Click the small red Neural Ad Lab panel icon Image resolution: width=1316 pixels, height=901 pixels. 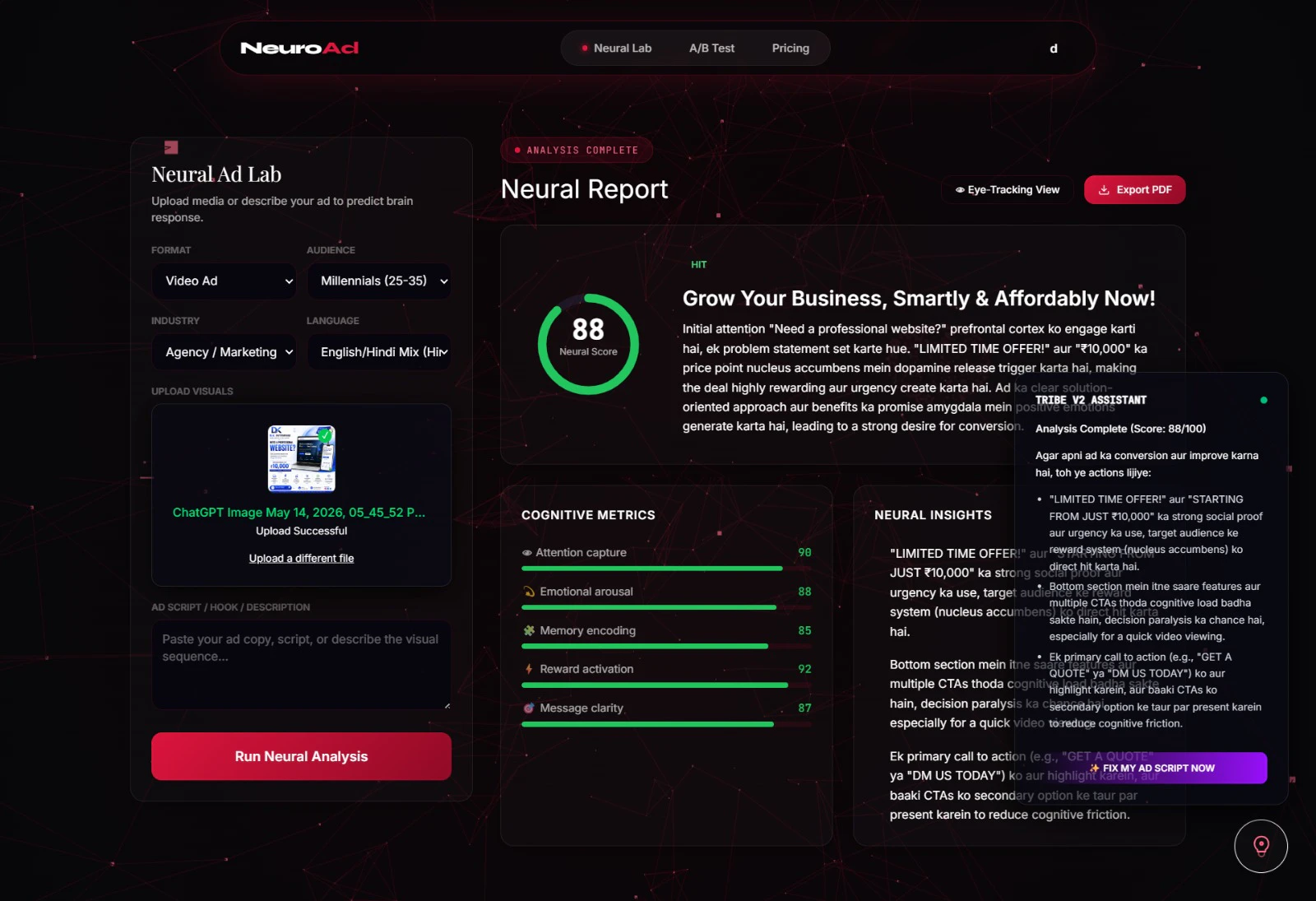pyautogui.click(x=171, y=147)
